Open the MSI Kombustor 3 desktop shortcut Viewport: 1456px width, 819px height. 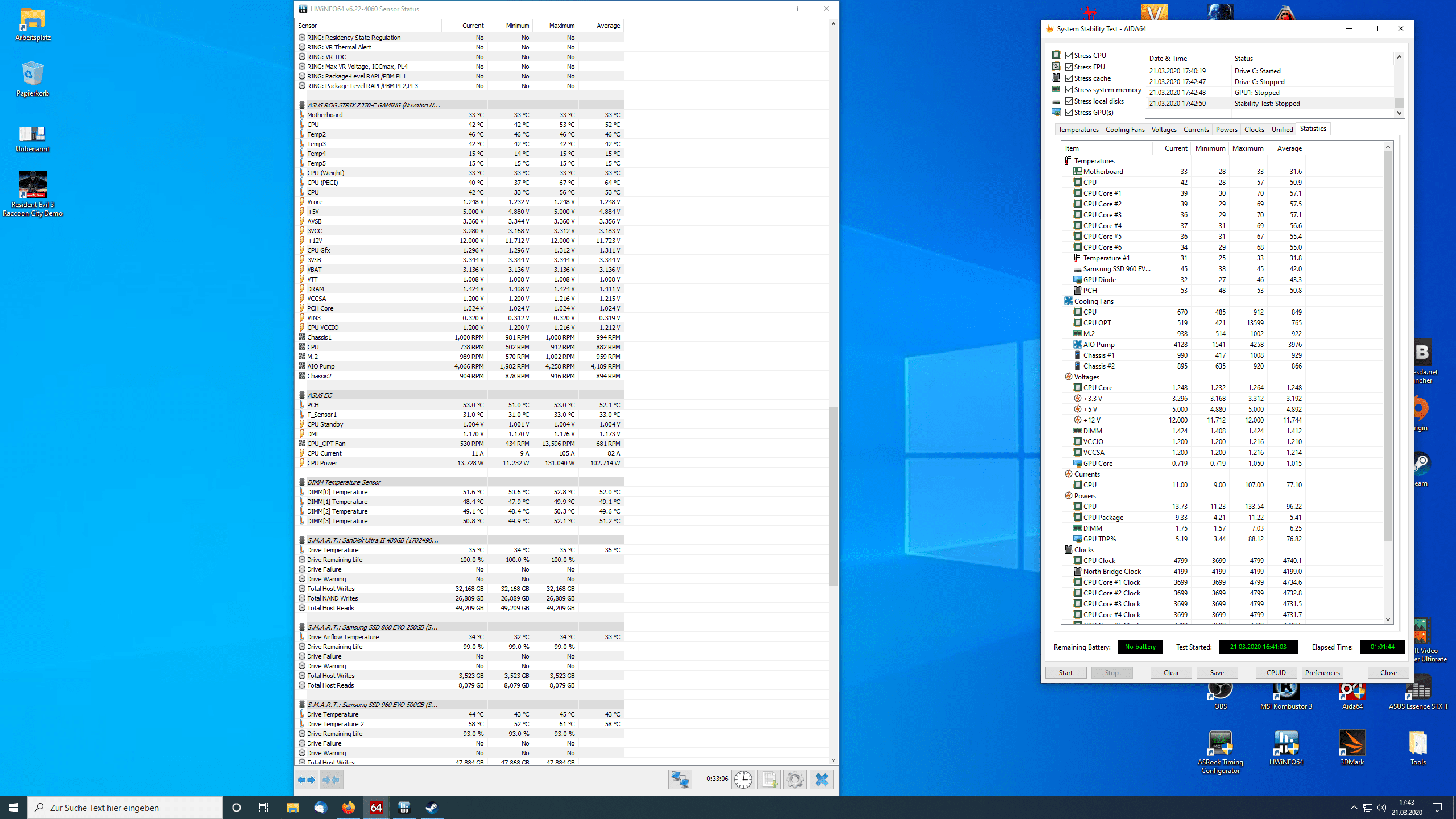tap(1286, 693)
